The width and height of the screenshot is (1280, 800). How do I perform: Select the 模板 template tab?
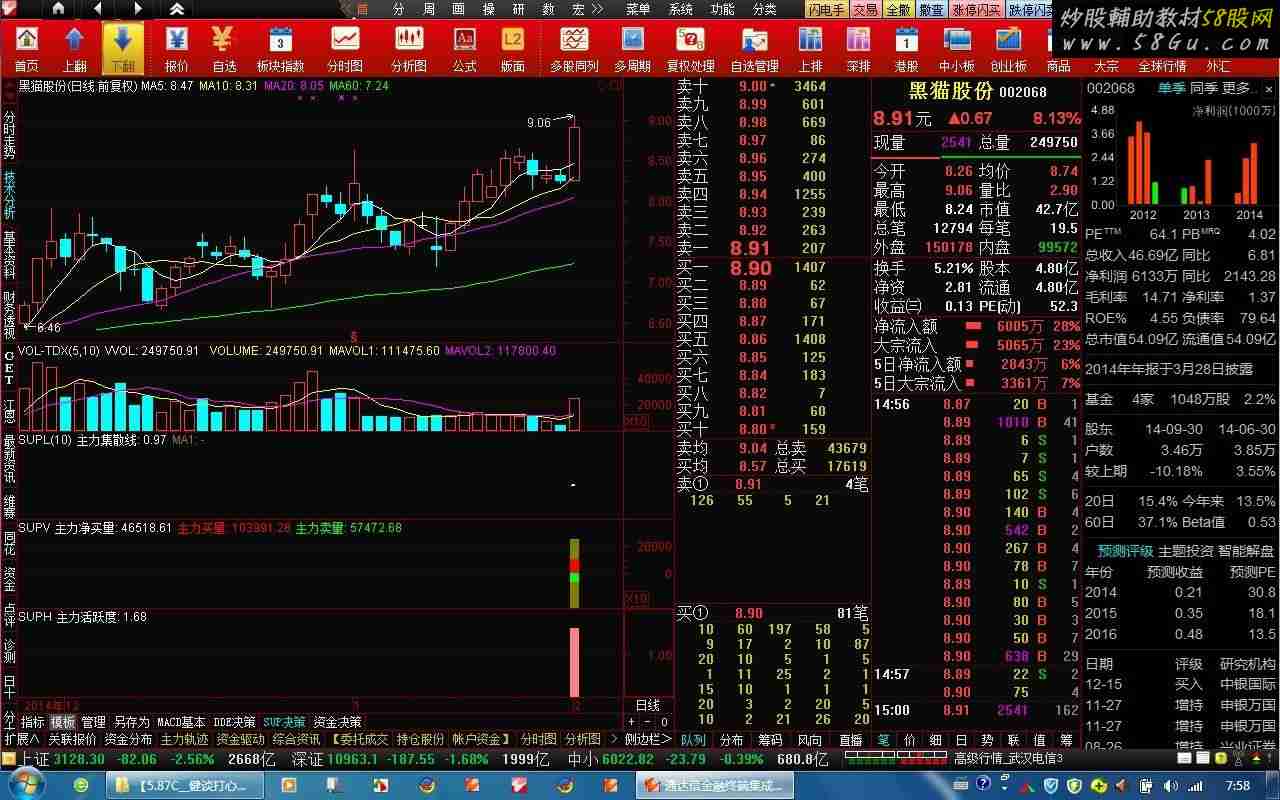coord(63,721)
